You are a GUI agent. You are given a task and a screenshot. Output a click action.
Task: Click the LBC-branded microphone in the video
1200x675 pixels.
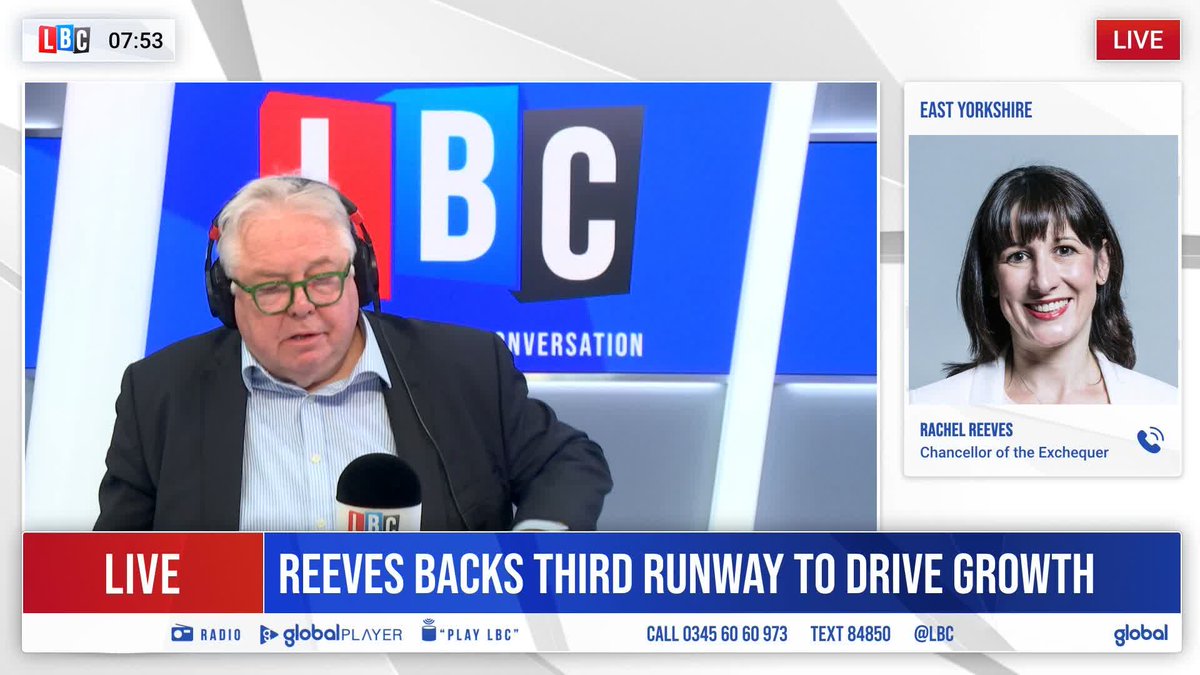pyautogui.click(x=378, y=494)
